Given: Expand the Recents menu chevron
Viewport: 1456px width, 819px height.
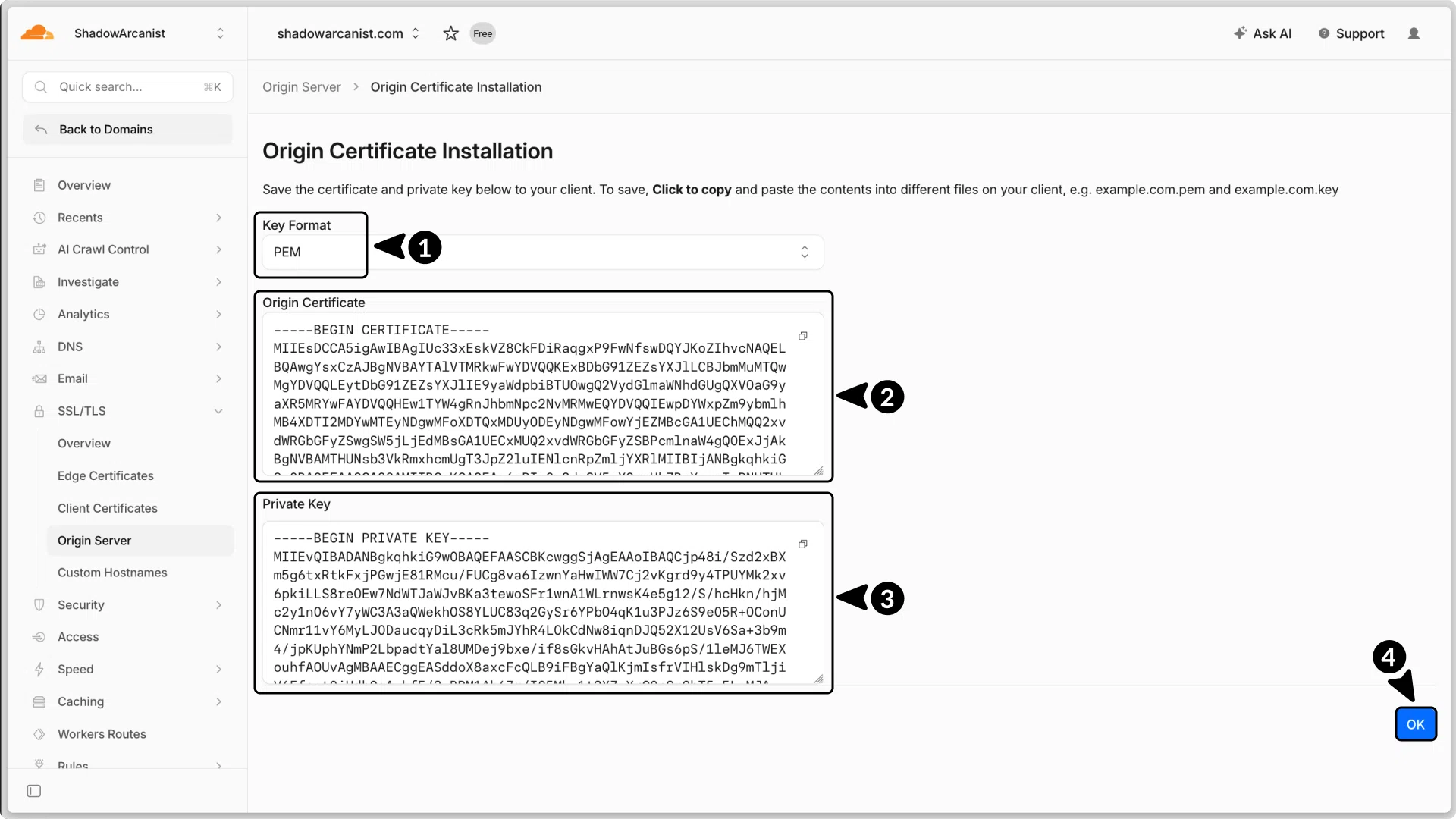Looking at the screenshot, I should pos(218,218).
